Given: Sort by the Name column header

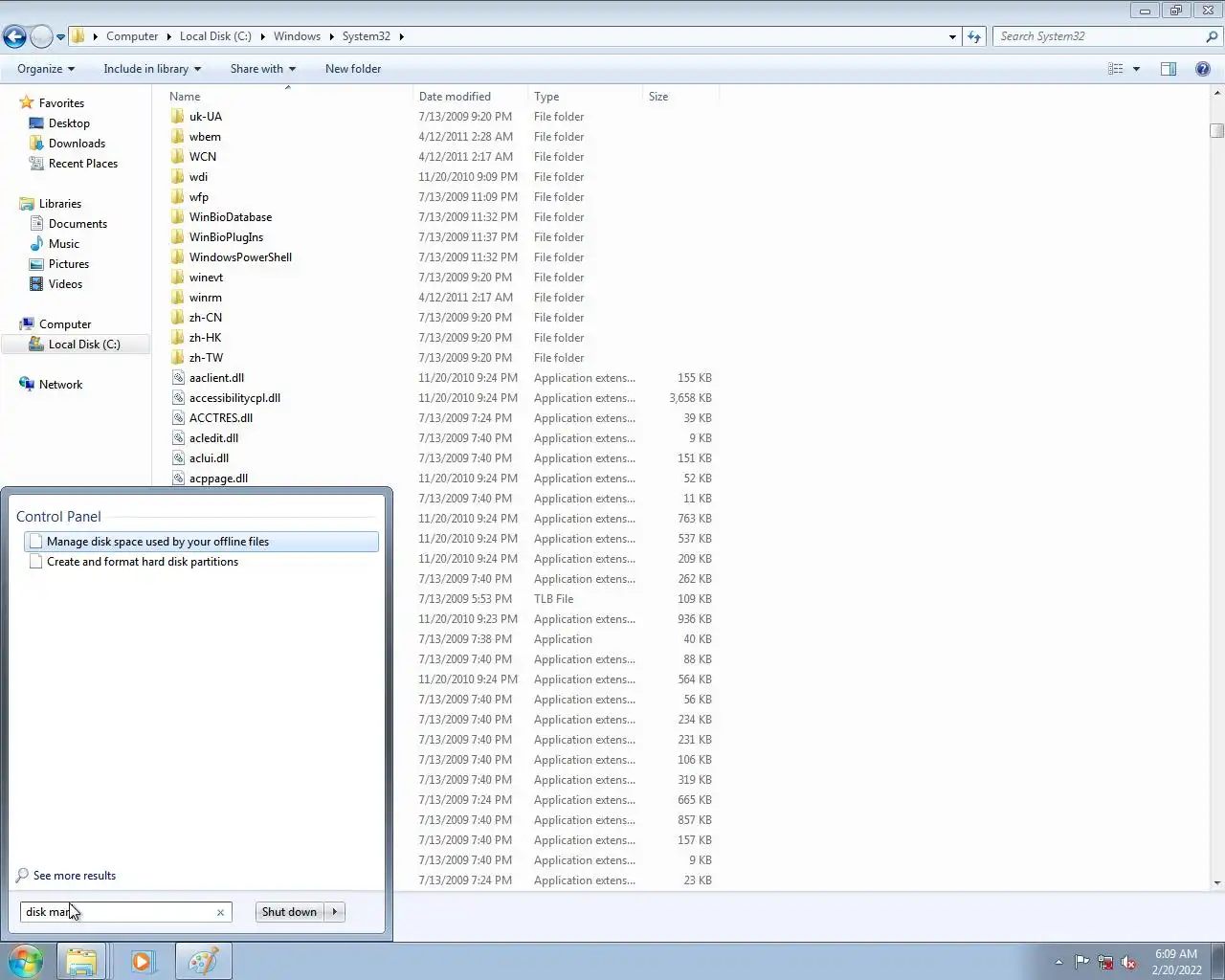Looking at the screenshot, I should coord(185,97).
